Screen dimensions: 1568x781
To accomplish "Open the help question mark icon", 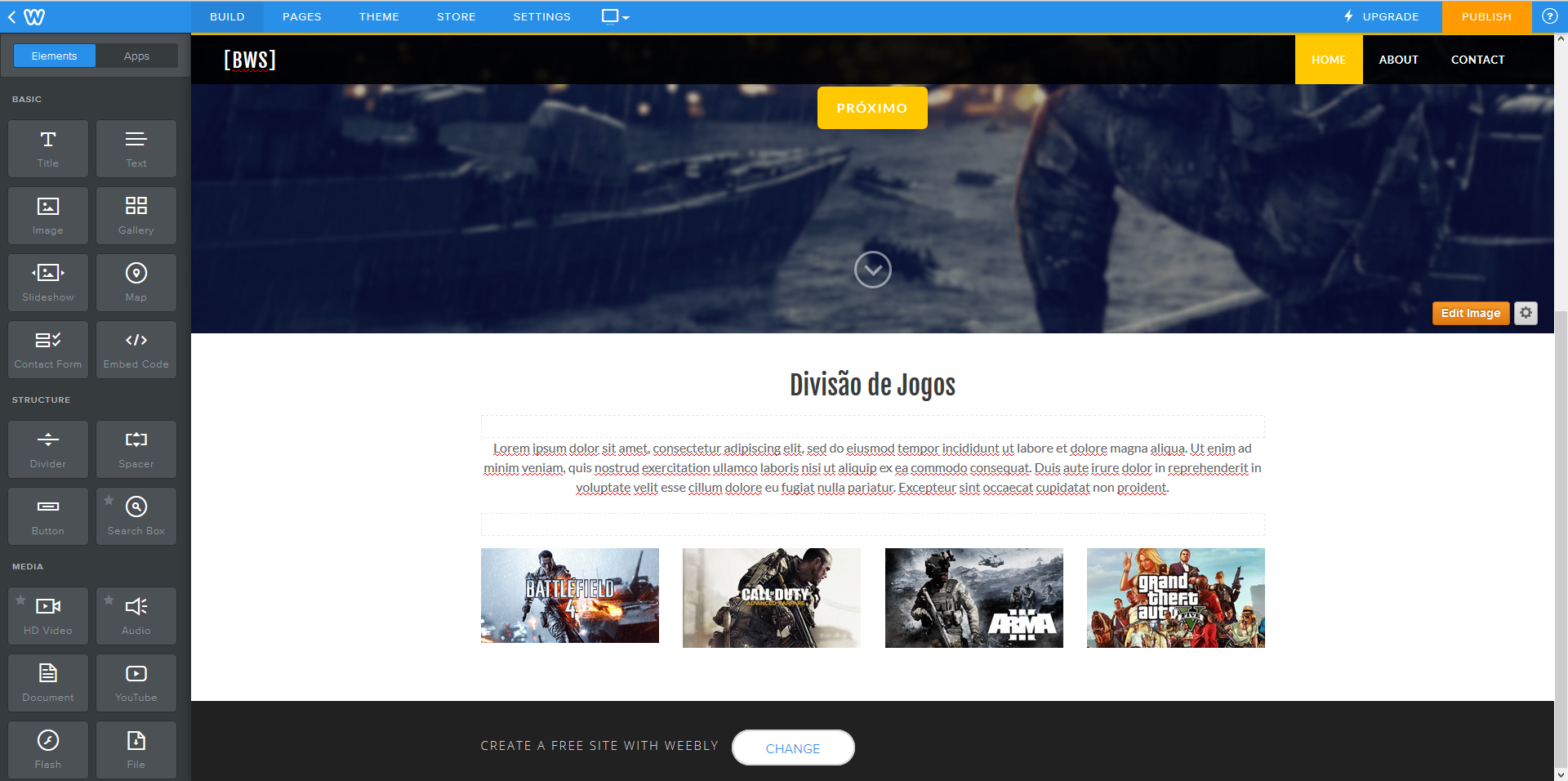I will 1549,16.
